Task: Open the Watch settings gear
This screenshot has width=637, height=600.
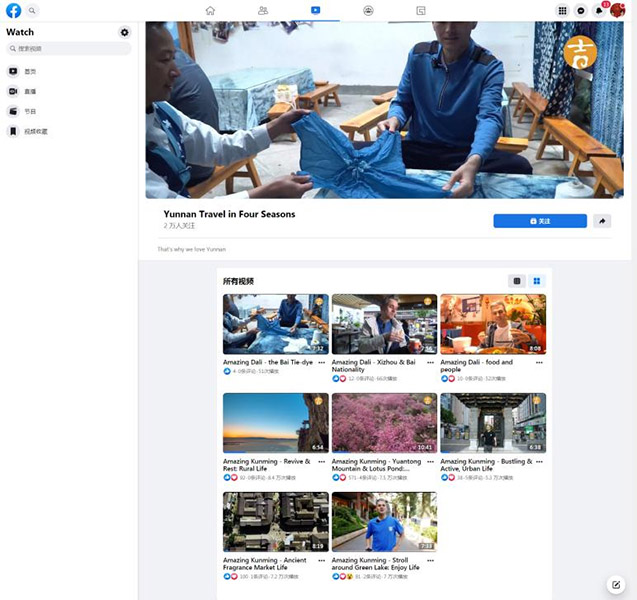Action: [124, 32]
